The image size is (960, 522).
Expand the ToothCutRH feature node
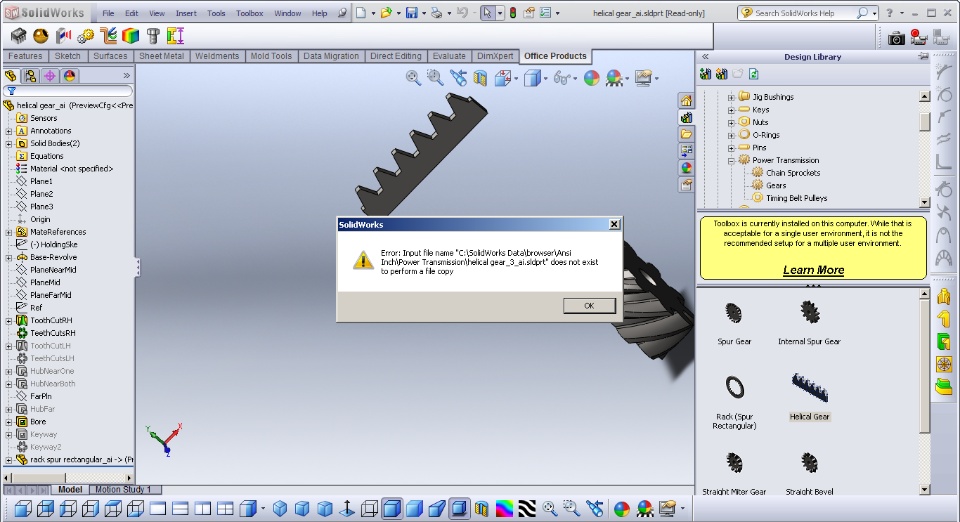click(x=9, y=321)
